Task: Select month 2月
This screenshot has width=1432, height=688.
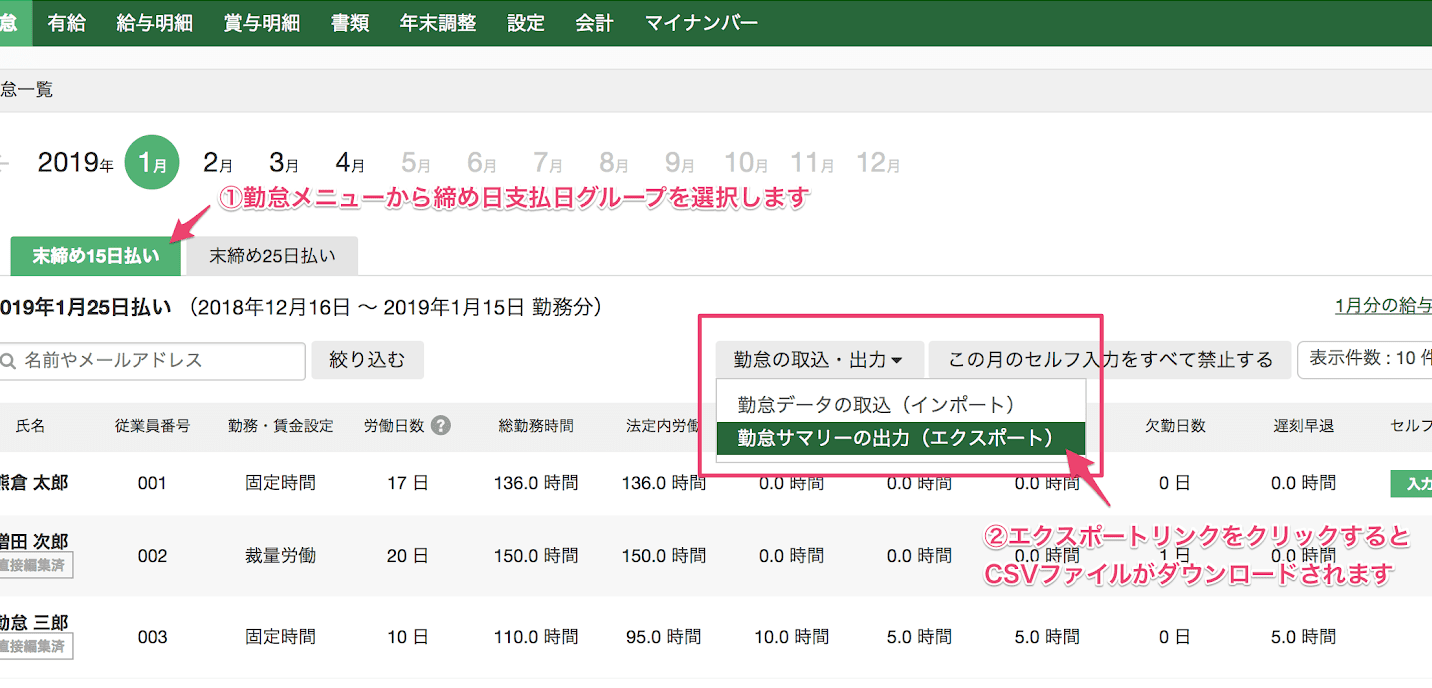Action: 218,163
